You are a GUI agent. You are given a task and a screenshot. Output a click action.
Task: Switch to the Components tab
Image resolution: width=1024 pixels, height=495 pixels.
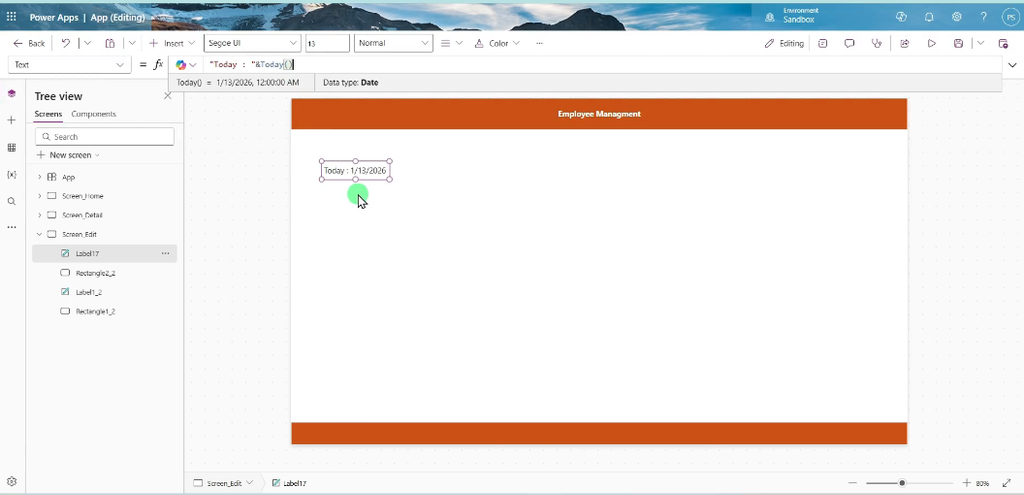(93, 114)
